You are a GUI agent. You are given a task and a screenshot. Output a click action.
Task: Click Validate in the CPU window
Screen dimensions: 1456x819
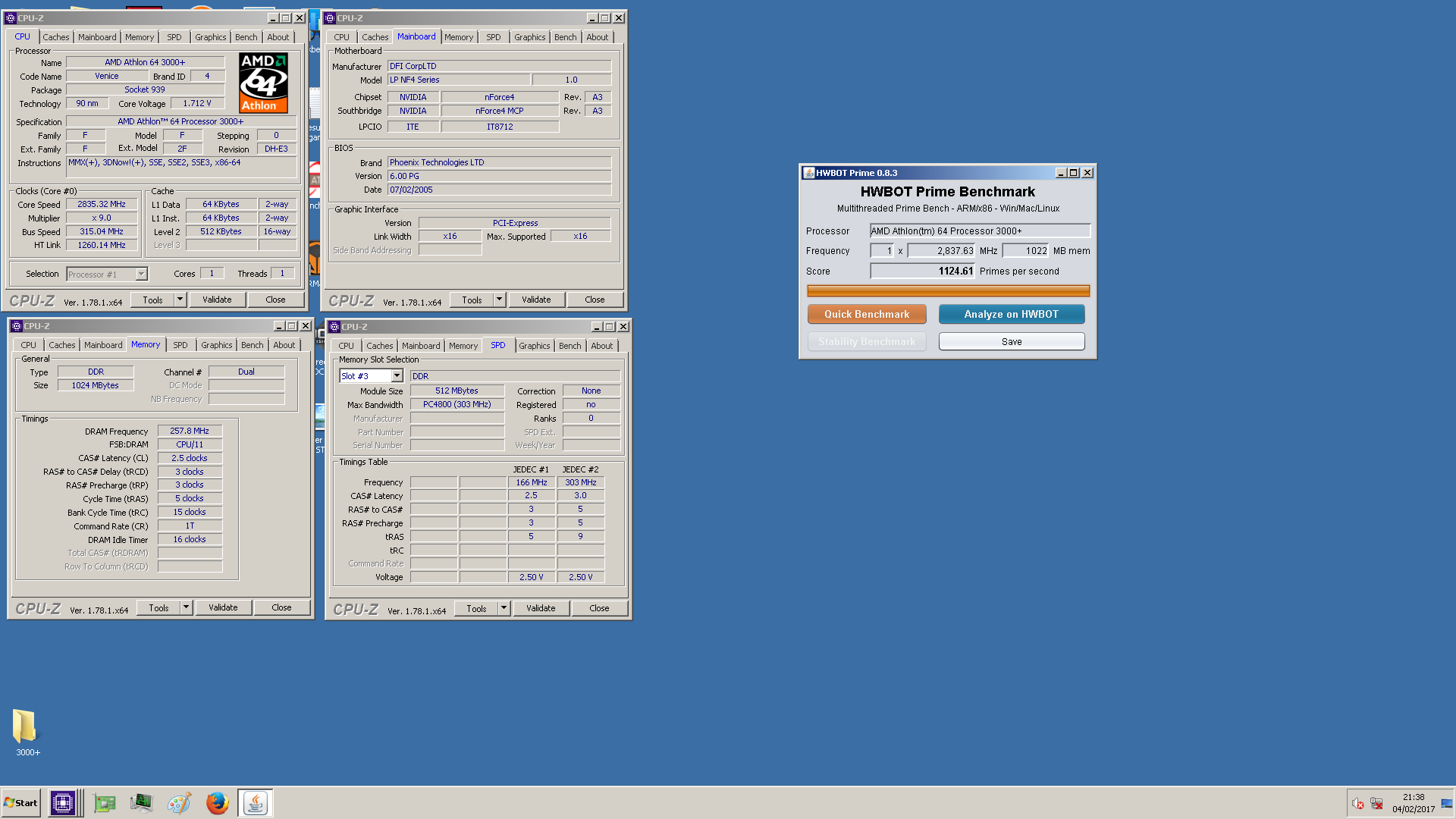click(x=217, y=300)
